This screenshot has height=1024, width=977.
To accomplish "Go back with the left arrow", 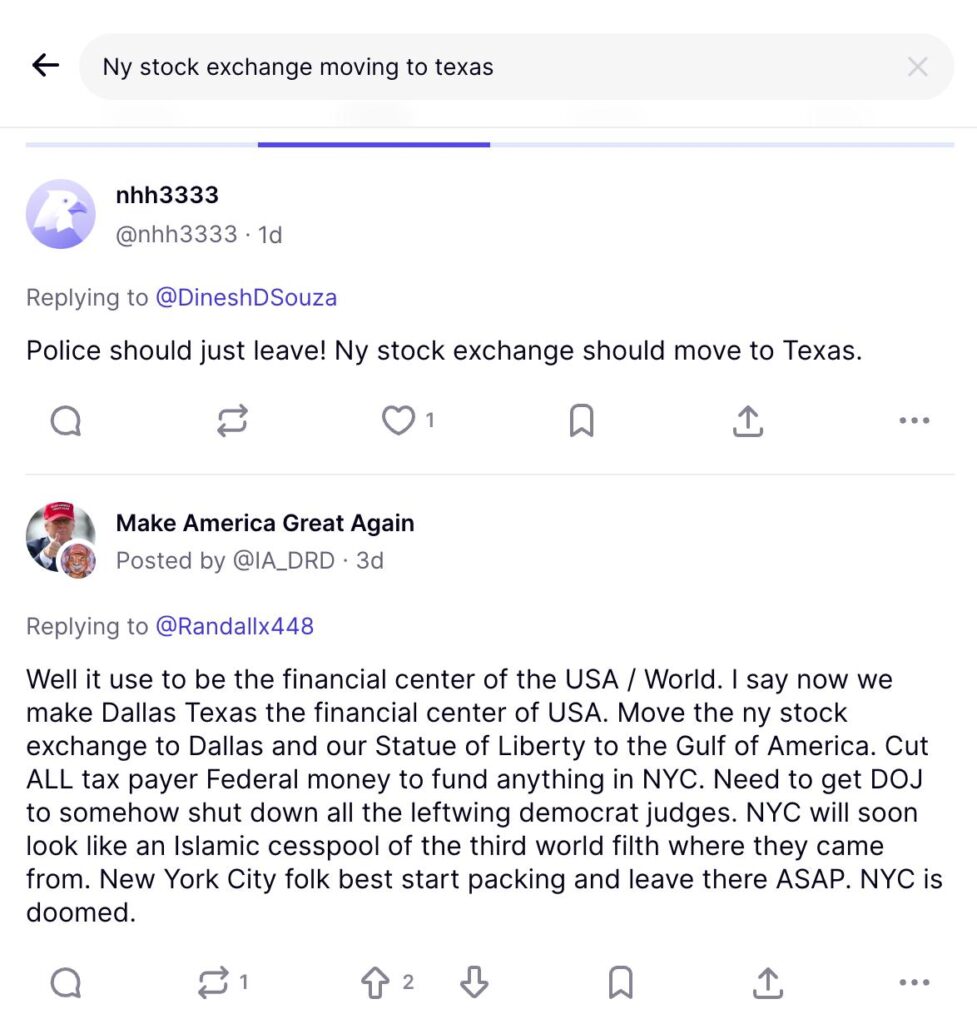I will point(46,66).
